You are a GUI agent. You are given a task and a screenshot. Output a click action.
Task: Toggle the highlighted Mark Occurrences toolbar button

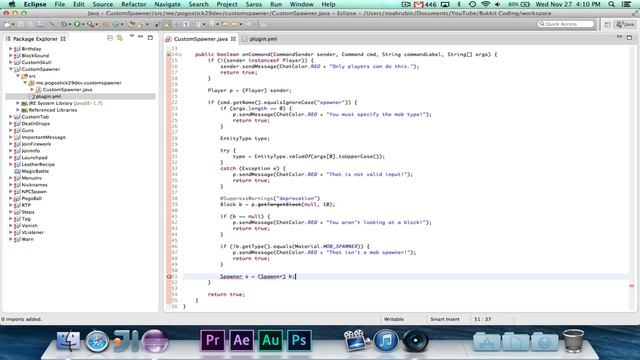tap(167, 24)
